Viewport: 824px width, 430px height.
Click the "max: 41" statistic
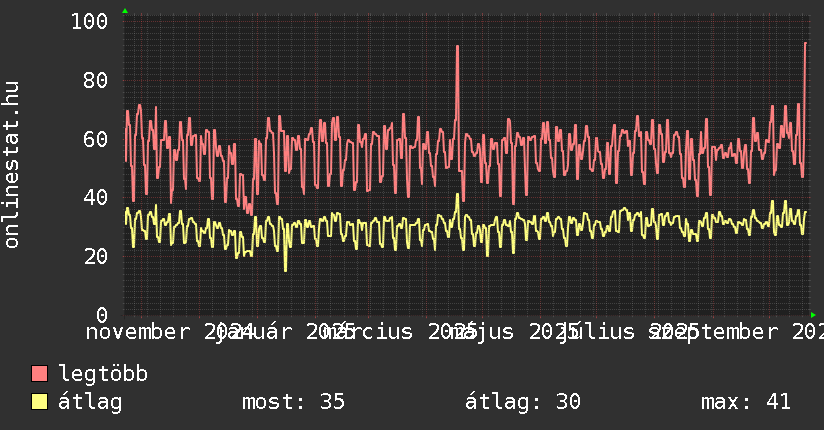coord(745,402)
